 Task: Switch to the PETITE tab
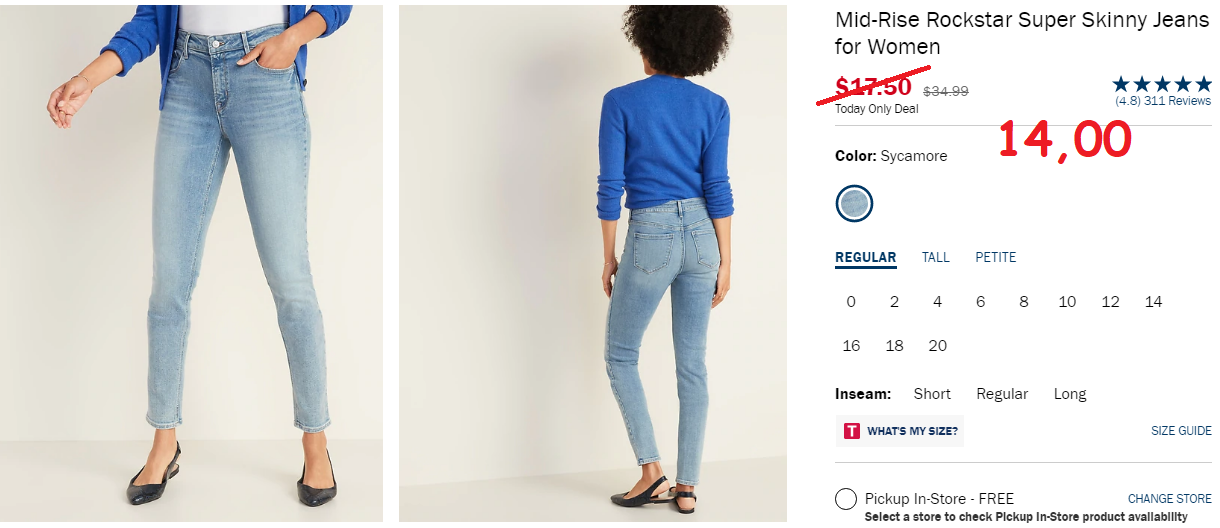(996, 257)
